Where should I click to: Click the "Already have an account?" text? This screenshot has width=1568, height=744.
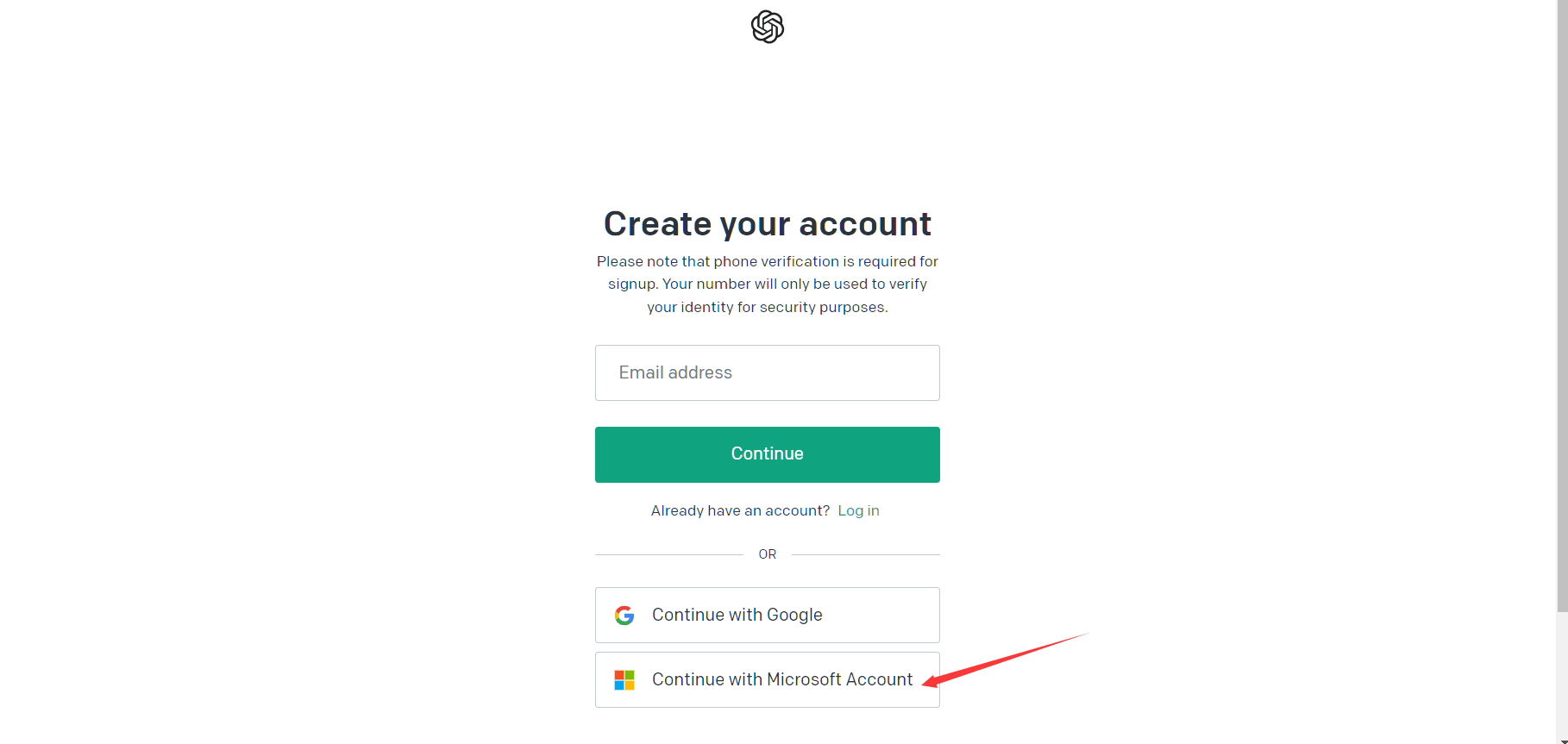pyautogui.click(x=740, y=511)
